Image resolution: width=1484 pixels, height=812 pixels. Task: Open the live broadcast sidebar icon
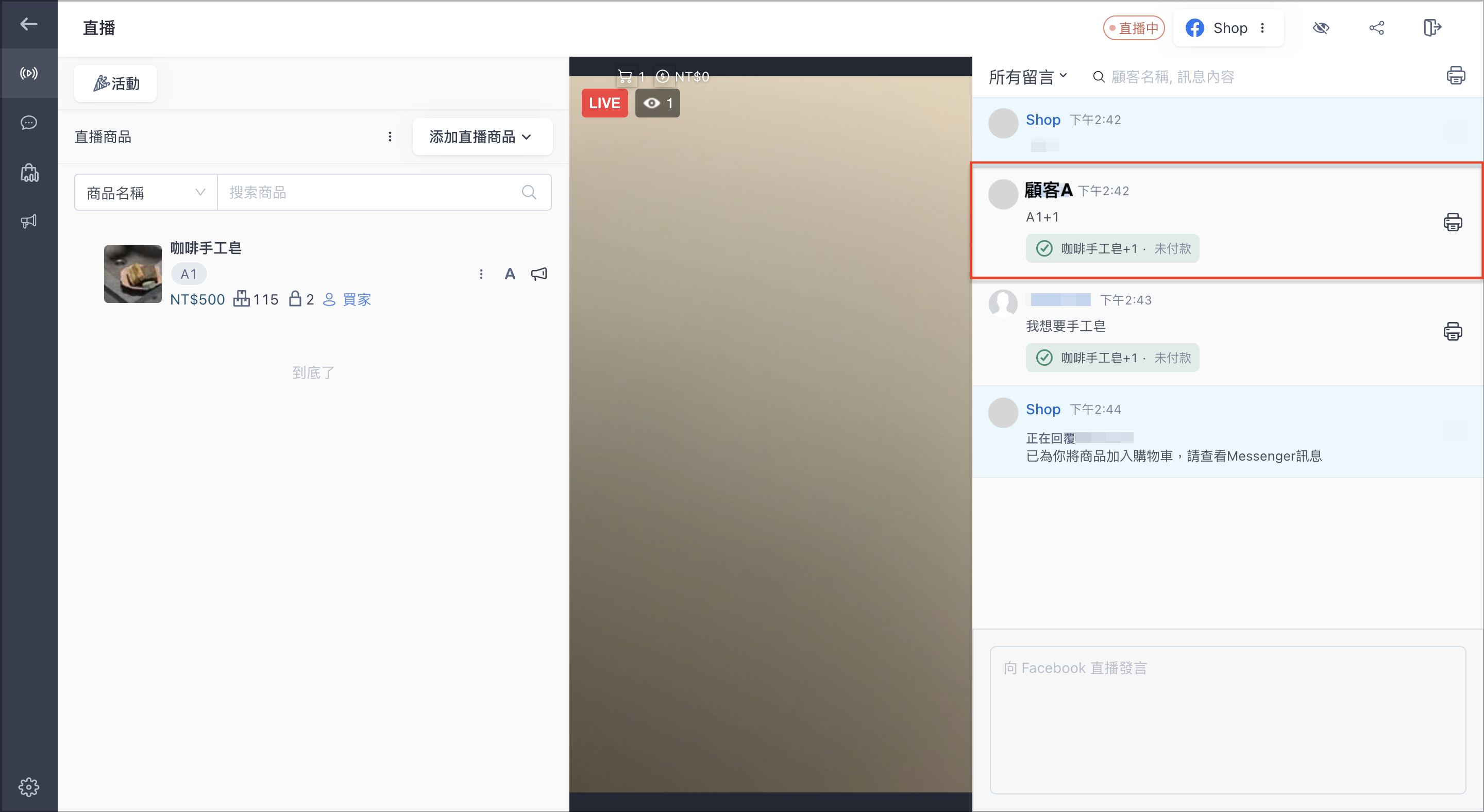coord(29,73)
